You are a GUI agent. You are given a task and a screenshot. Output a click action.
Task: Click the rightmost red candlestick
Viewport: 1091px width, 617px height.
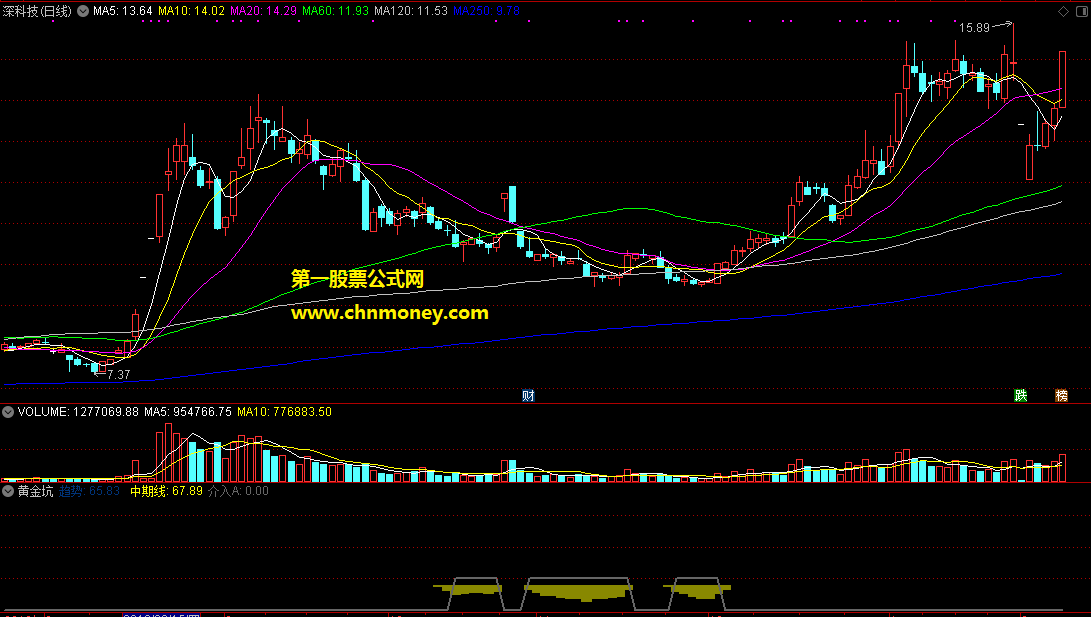click(1062, 79)
